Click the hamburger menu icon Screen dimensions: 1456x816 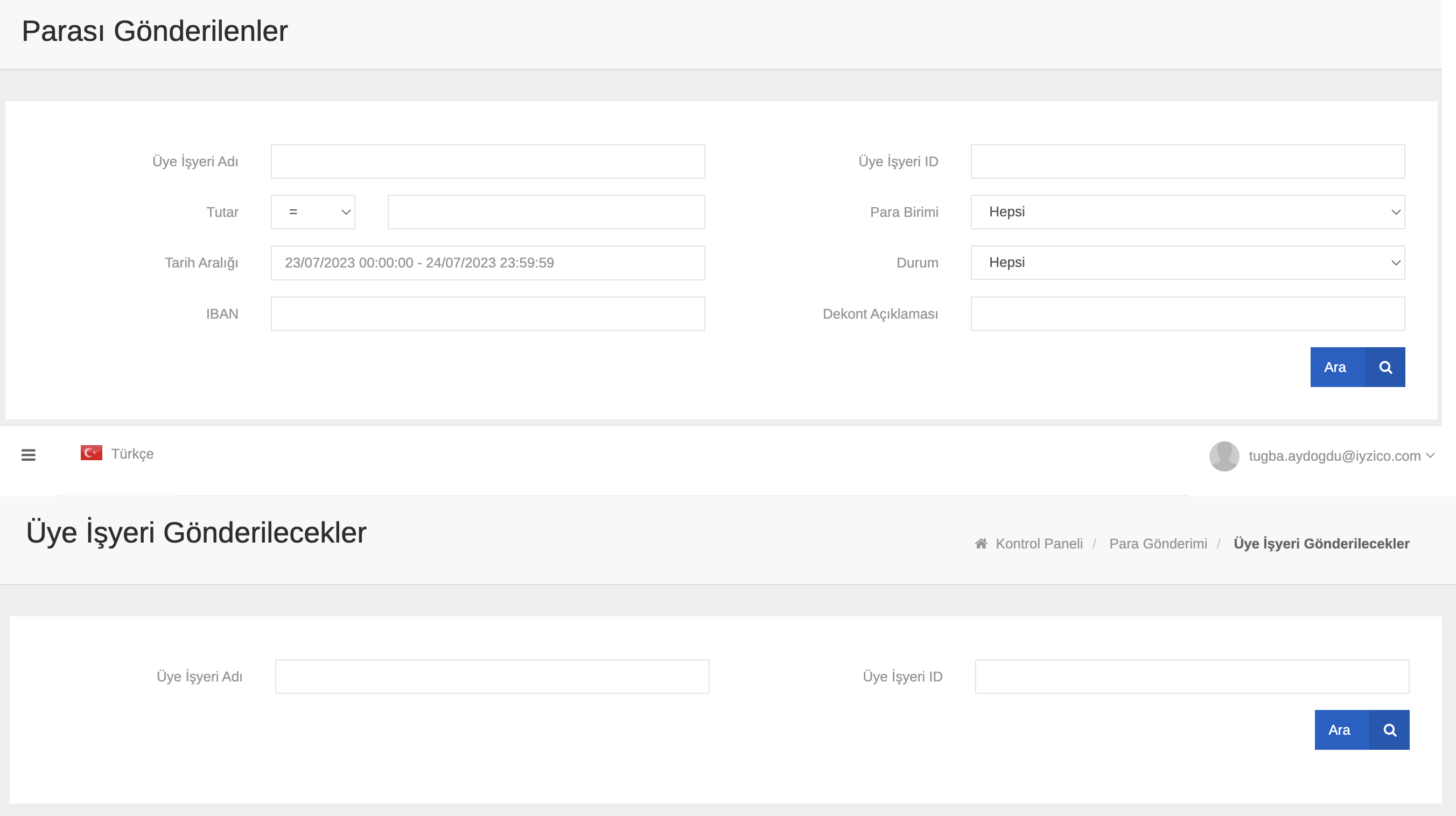(28, 455)
